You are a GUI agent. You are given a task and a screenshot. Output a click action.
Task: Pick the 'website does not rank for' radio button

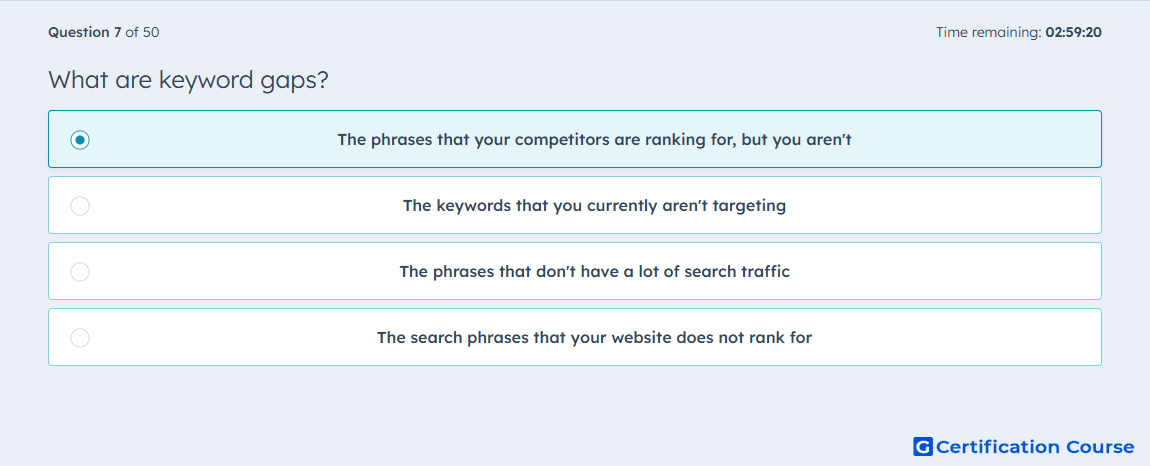tap(80, 338)
